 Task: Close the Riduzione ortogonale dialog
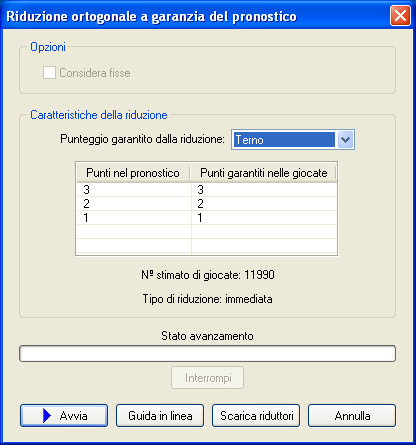click(400, 16)
